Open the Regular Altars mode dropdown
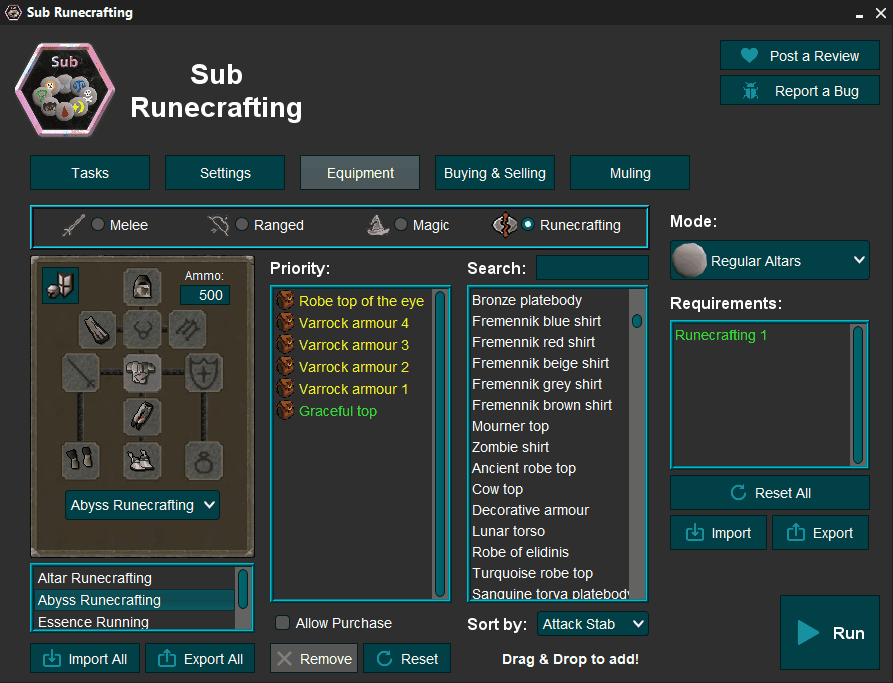Screen dimensions: 893x683 tap(769, 260)
